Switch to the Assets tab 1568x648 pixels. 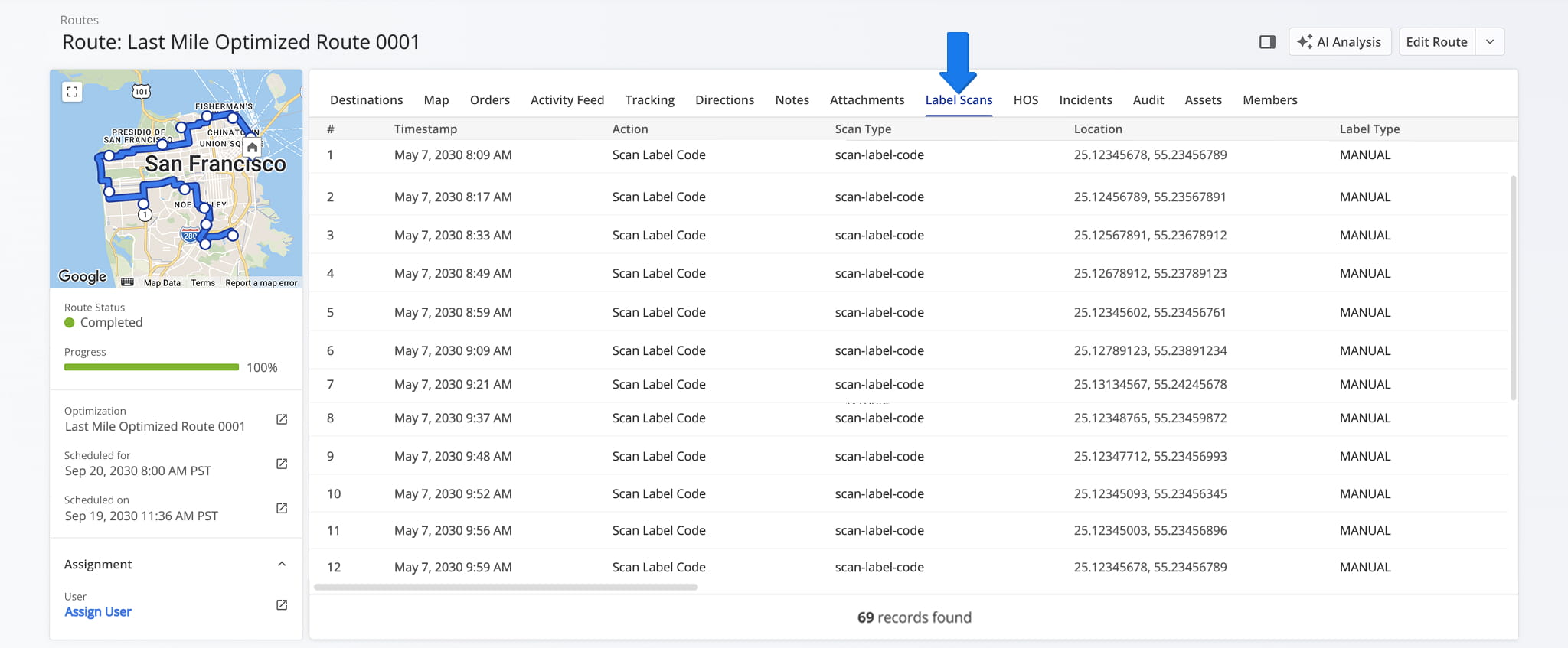click(x=1203, y=99)
